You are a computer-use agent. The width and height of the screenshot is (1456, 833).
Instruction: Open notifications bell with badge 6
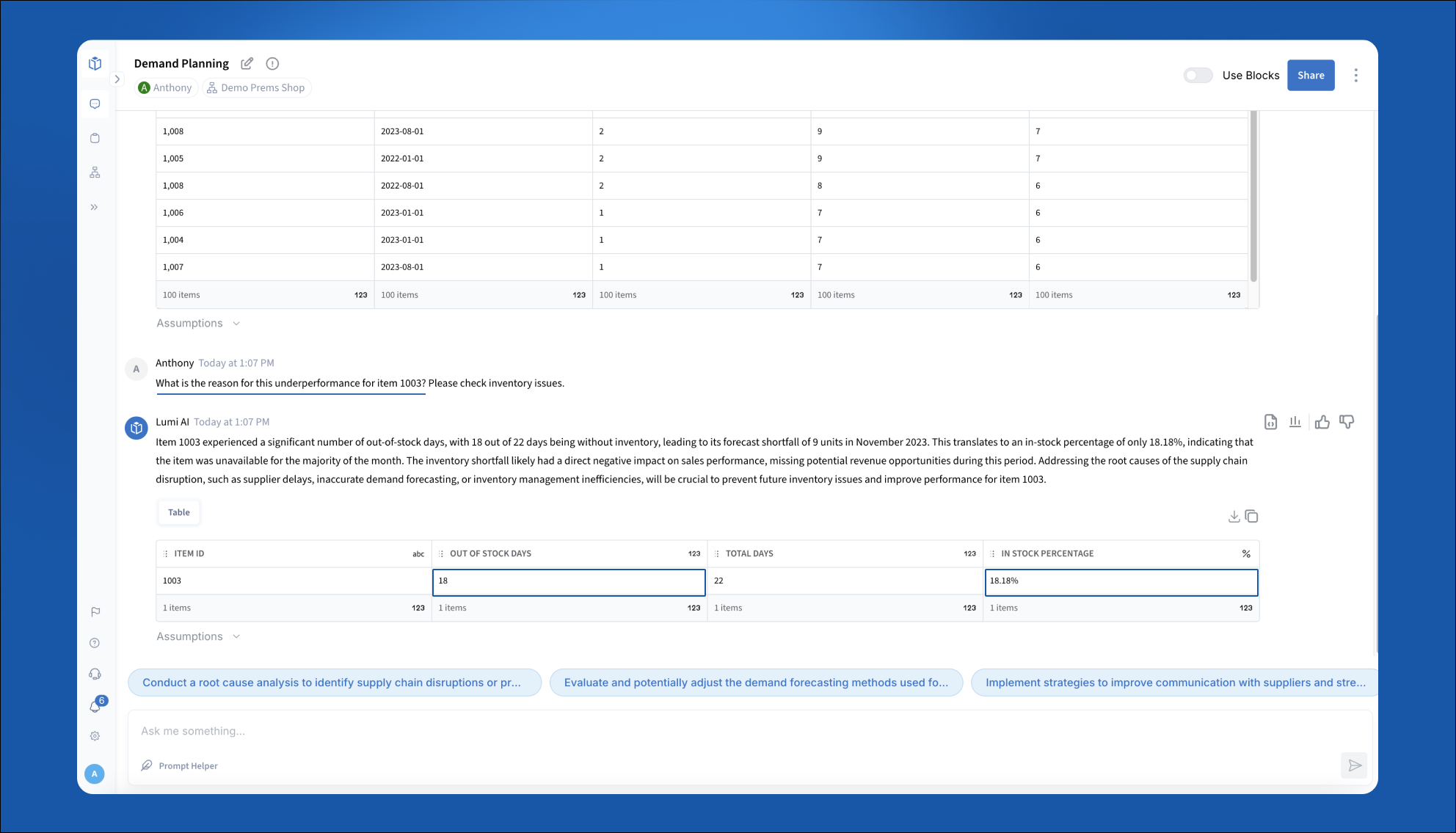[x=95, y=706]
